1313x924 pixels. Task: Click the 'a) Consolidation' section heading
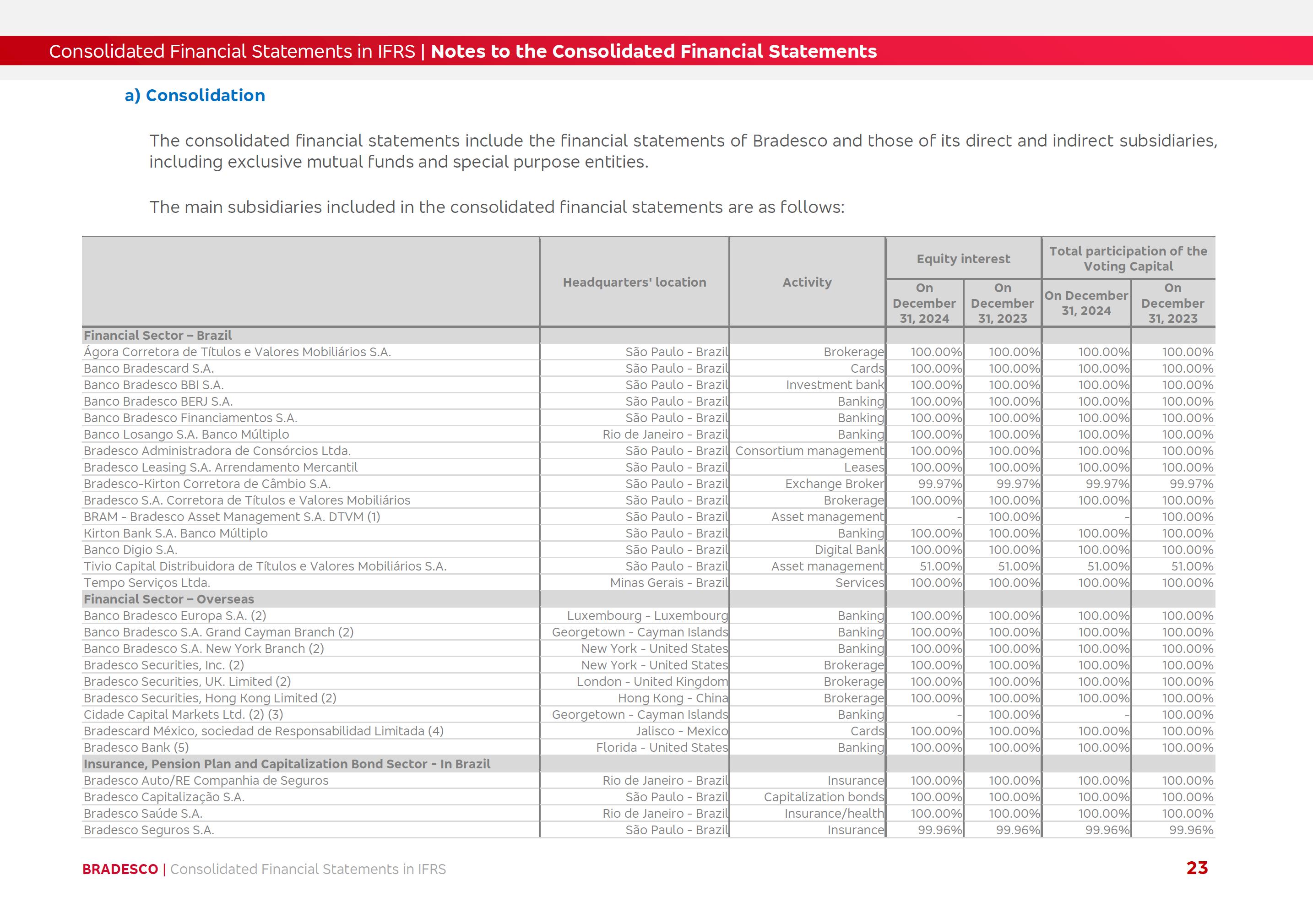[x=195, y=96]
